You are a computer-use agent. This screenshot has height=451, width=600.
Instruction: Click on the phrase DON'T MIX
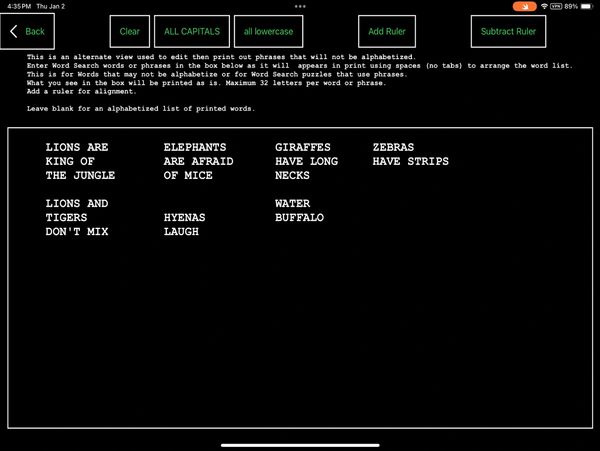pos(77,231)
